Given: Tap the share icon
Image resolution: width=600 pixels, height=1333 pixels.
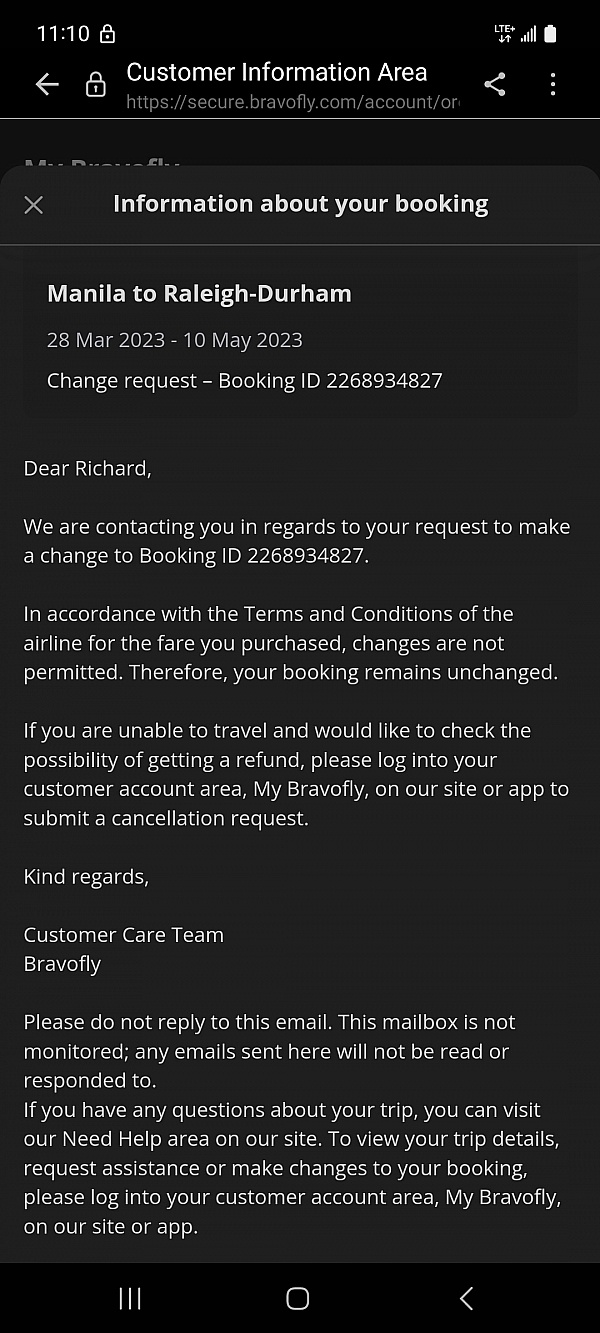Looking at the screenshot, I should pyautogui.click(x=494, y=85).
